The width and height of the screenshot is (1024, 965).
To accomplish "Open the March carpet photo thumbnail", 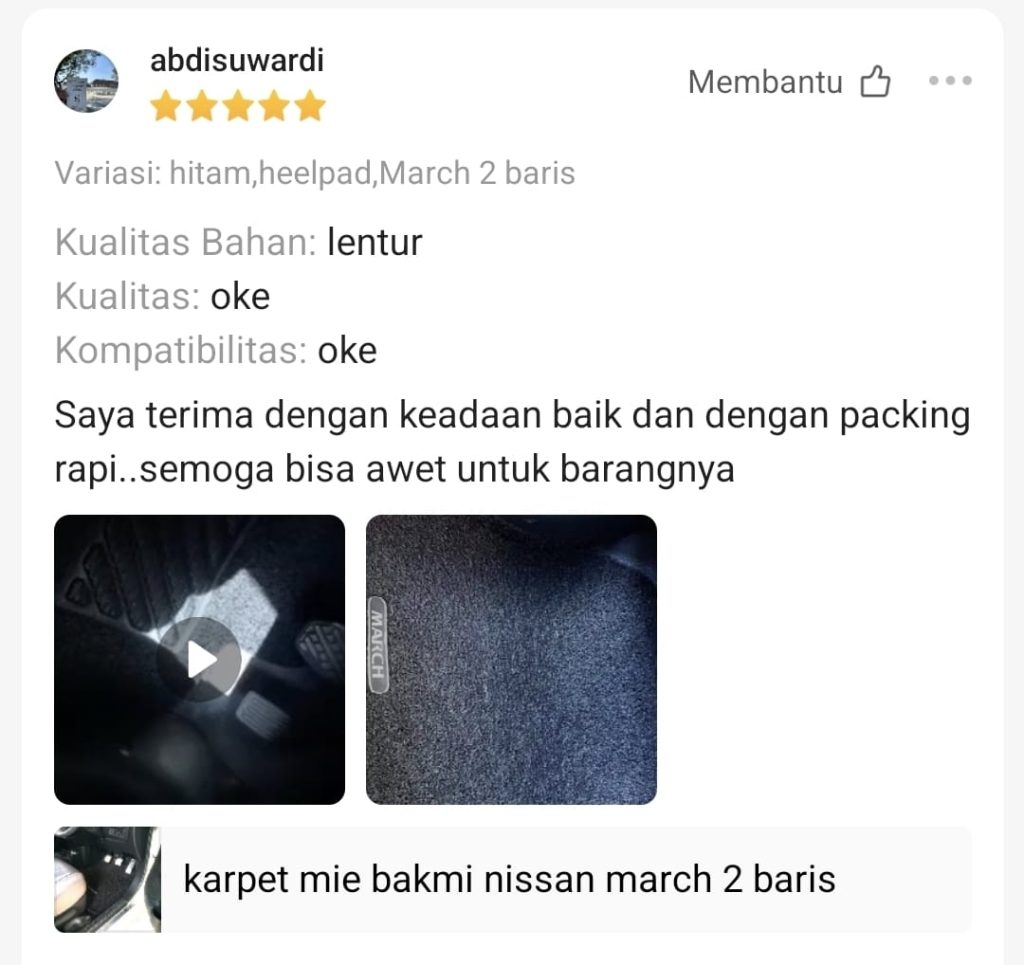I will point(511,659).
